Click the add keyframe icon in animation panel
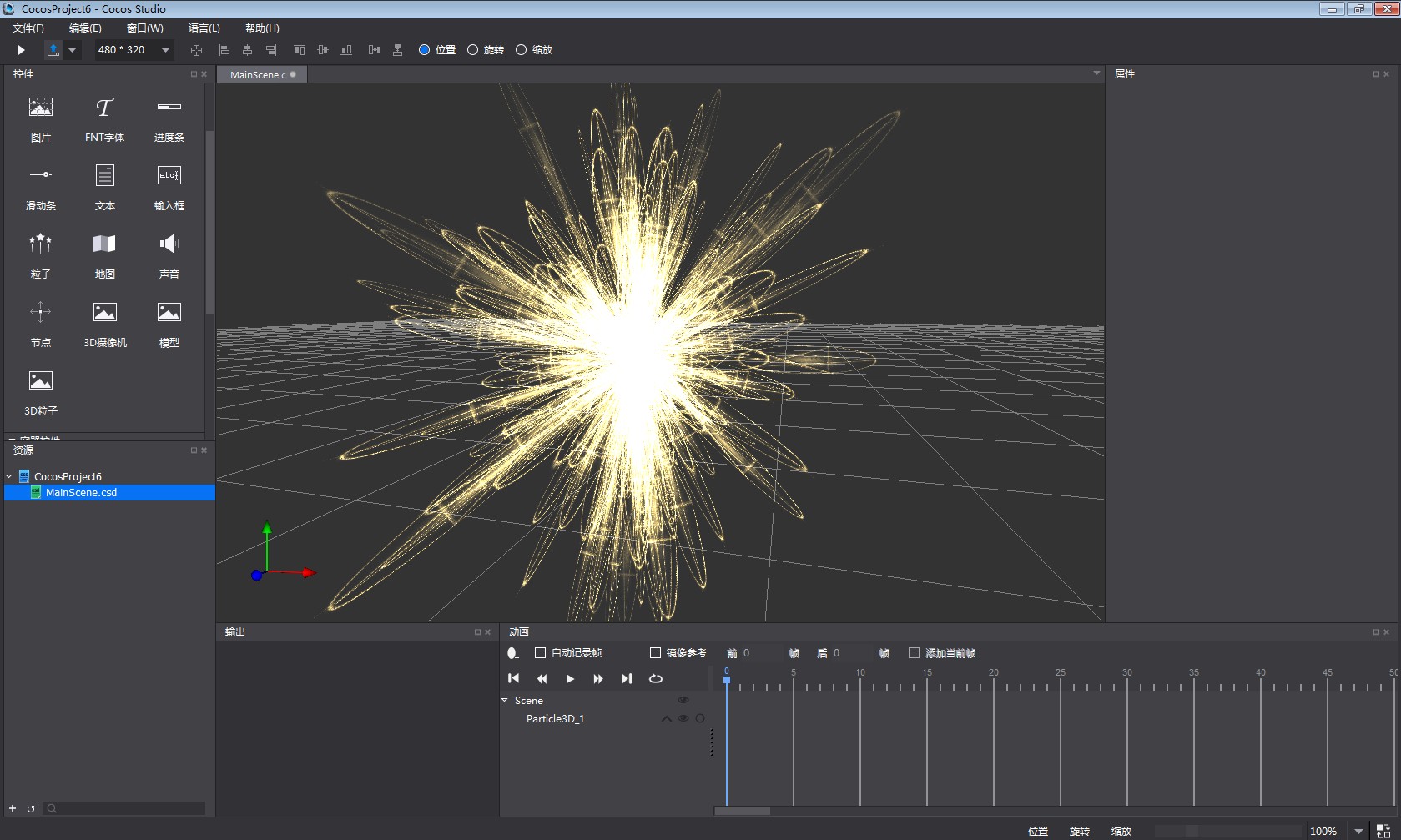 point(512,653)
